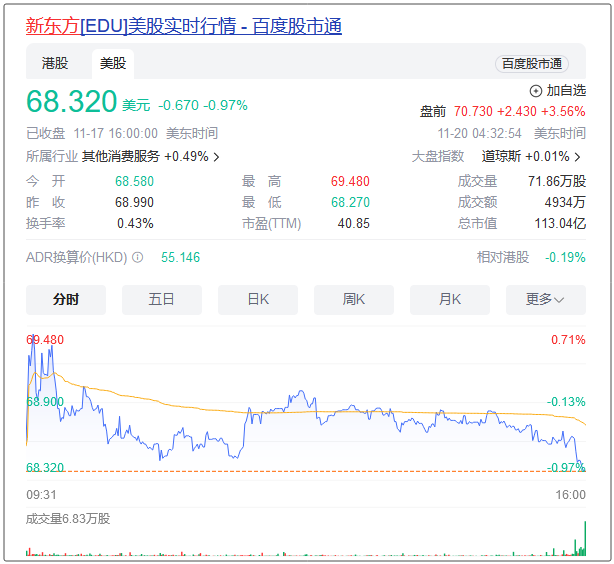Click the chart axis label -0.13%
The width and height of the screenshot is (614, 564).
click(566, 401)
